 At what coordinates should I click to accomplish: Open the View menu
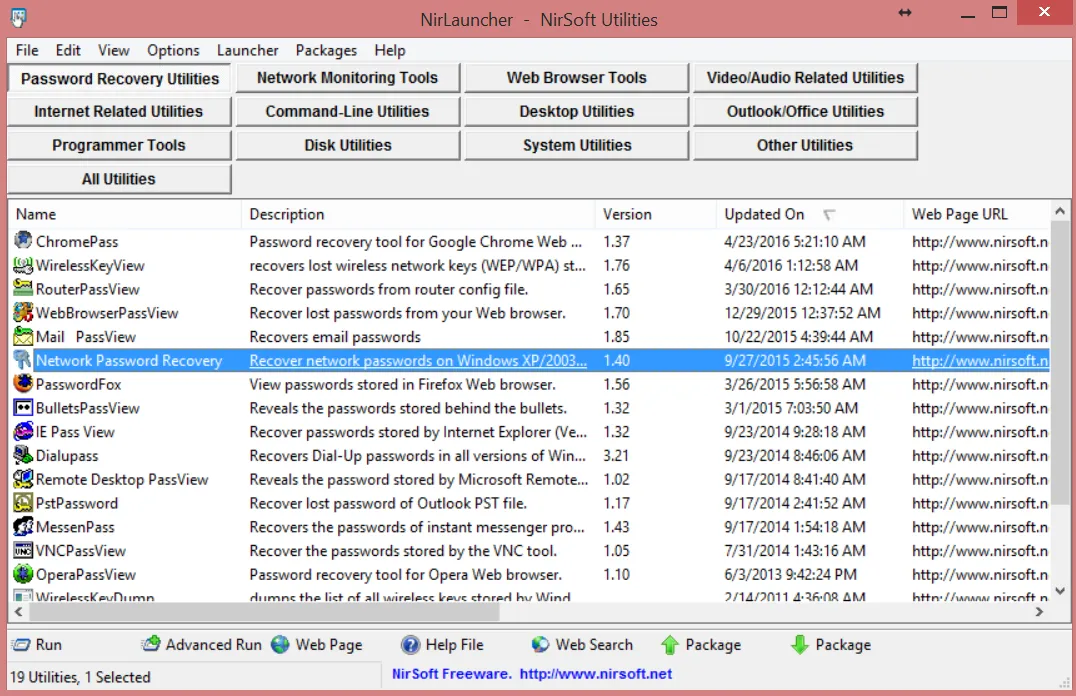pos(113,50)
